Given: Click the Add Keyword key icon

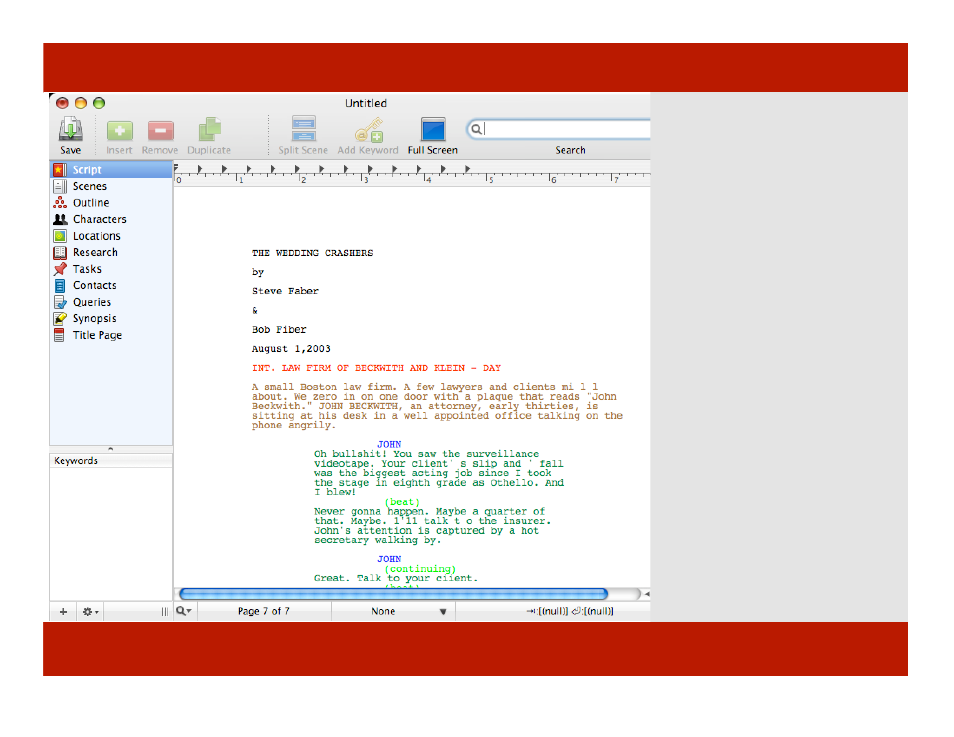Looking at the screenshot, I should click(369, 129).
